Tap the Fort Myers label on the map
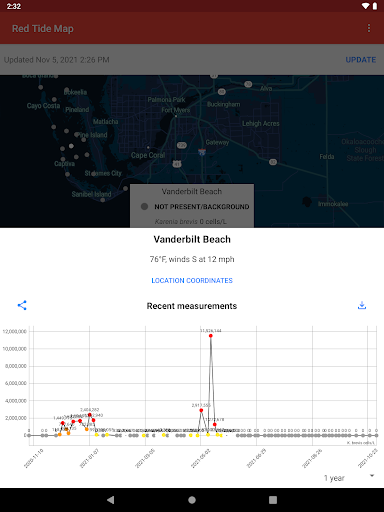The height and width of the screenshot is (512, 384). [175, 110]
